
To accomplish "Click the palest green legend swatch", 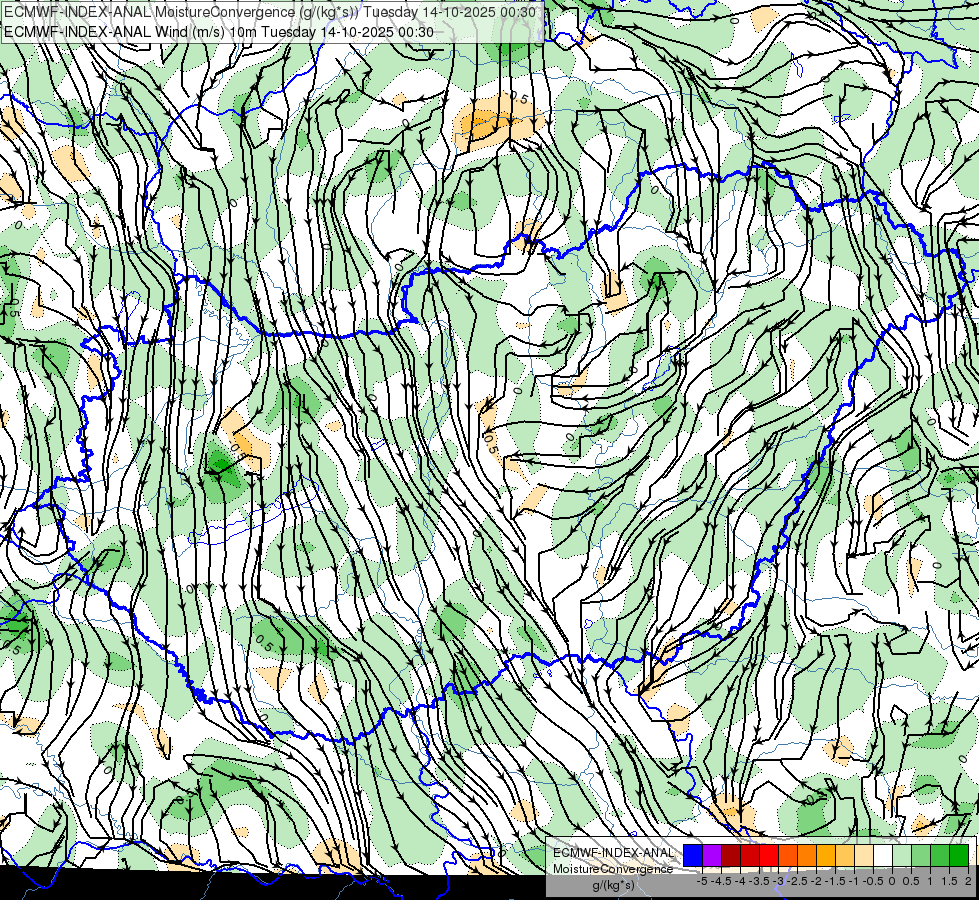I will (x=902, y=855).
